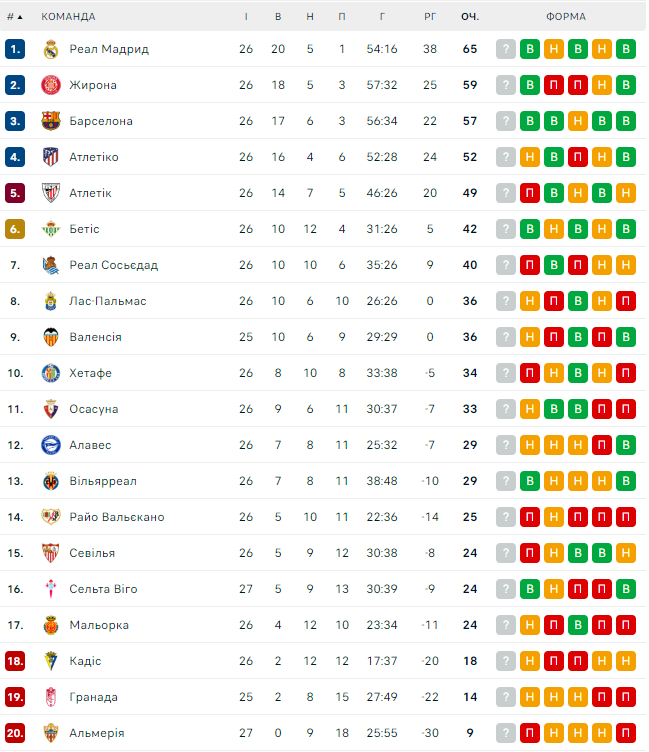Click the Atlético Madrid club crest
This screenshot has width=649, height=752.
coord(51,157)
